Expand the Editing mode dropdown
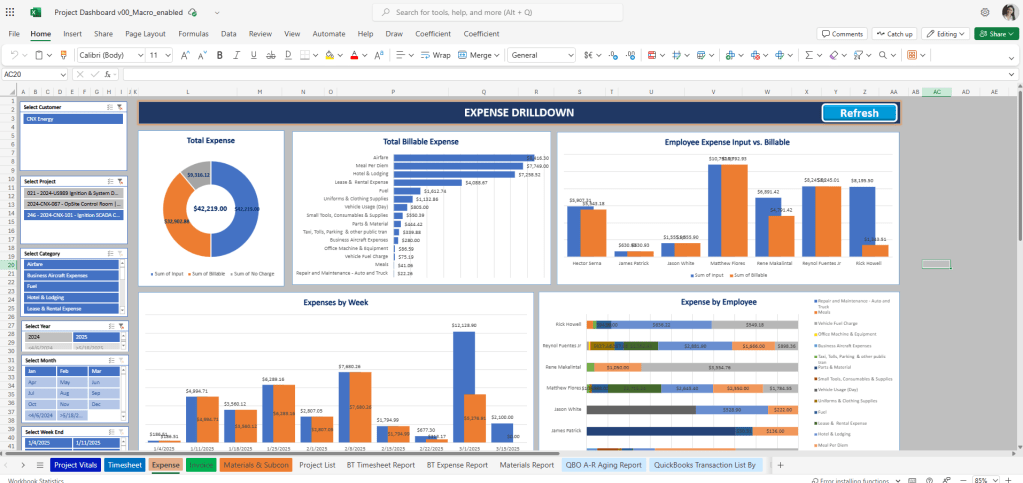1023x483 pixels. (945, 34)
